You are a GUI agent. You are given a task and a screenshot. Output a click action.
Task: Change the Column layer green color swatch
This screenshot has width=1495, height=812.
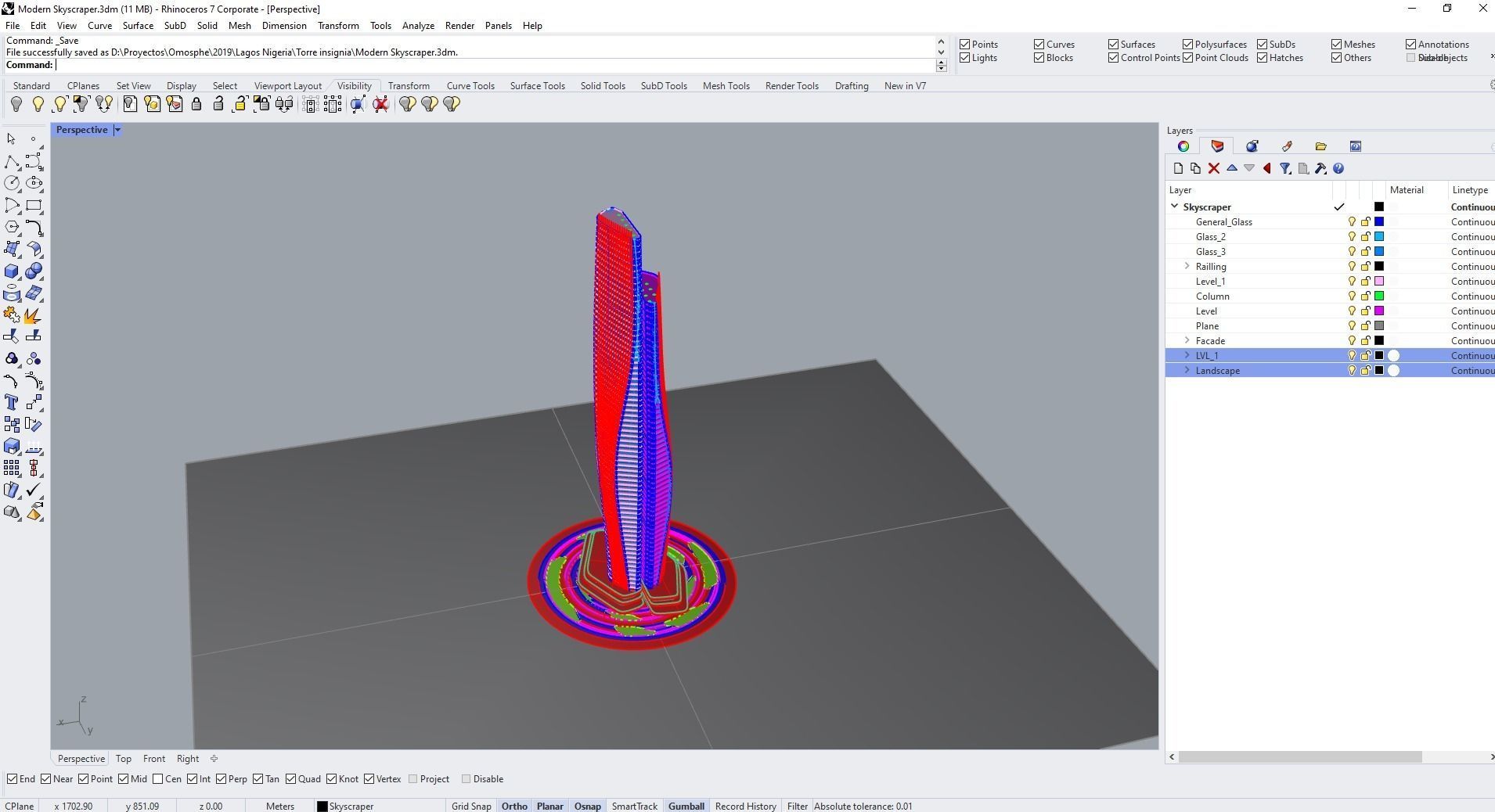click(1379, 296)
